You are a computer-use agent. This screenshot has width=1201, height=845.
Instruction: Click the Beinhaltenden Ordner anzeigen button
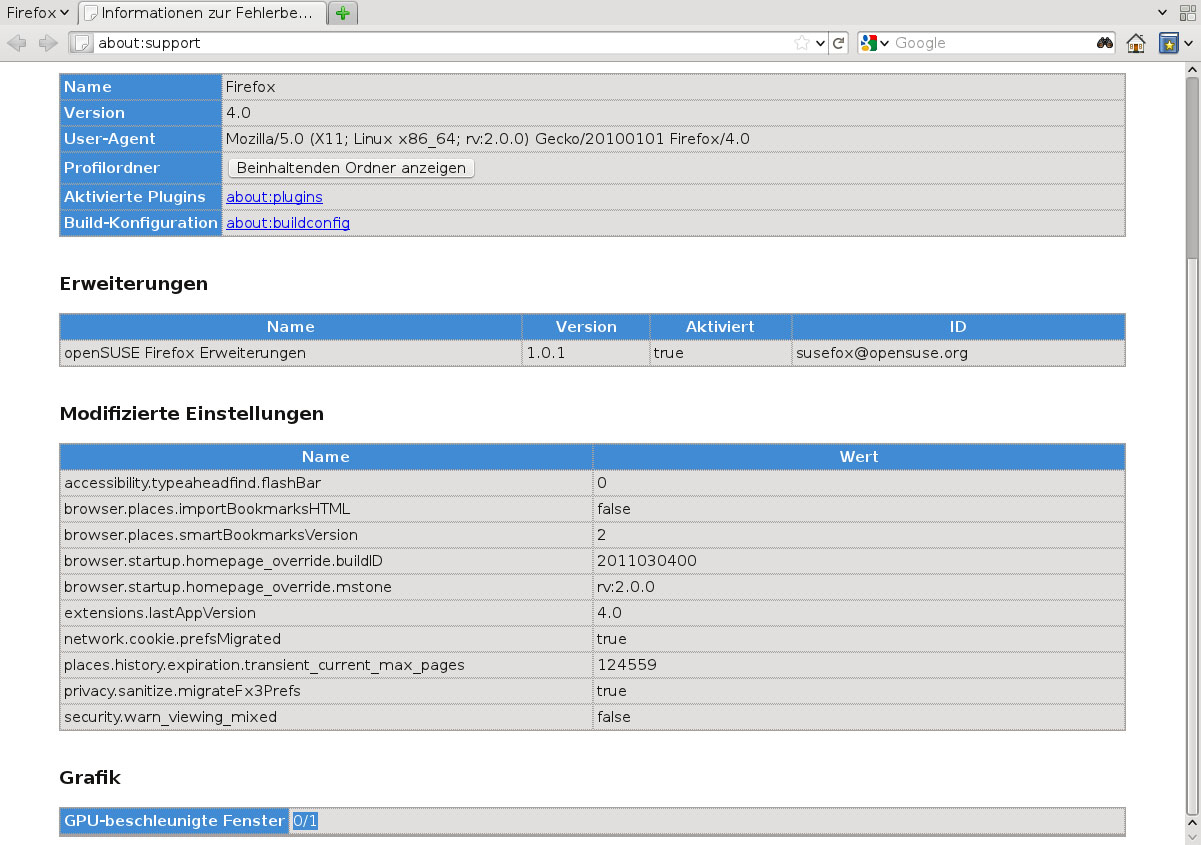[x=349, y=167]
